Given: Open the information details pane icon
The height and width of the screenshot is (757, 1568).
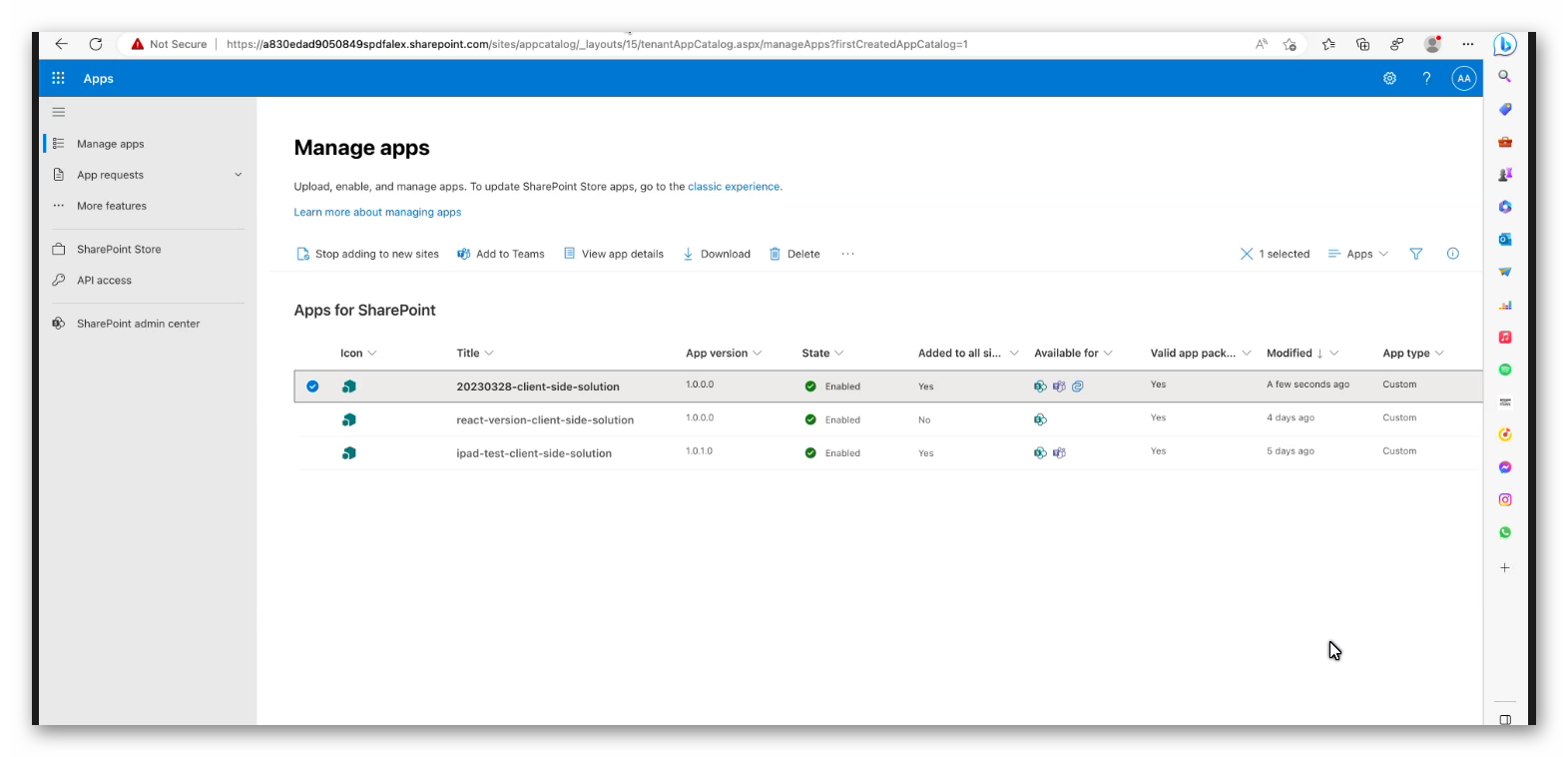Looking at the screenshot, I should click(1452, 254).
